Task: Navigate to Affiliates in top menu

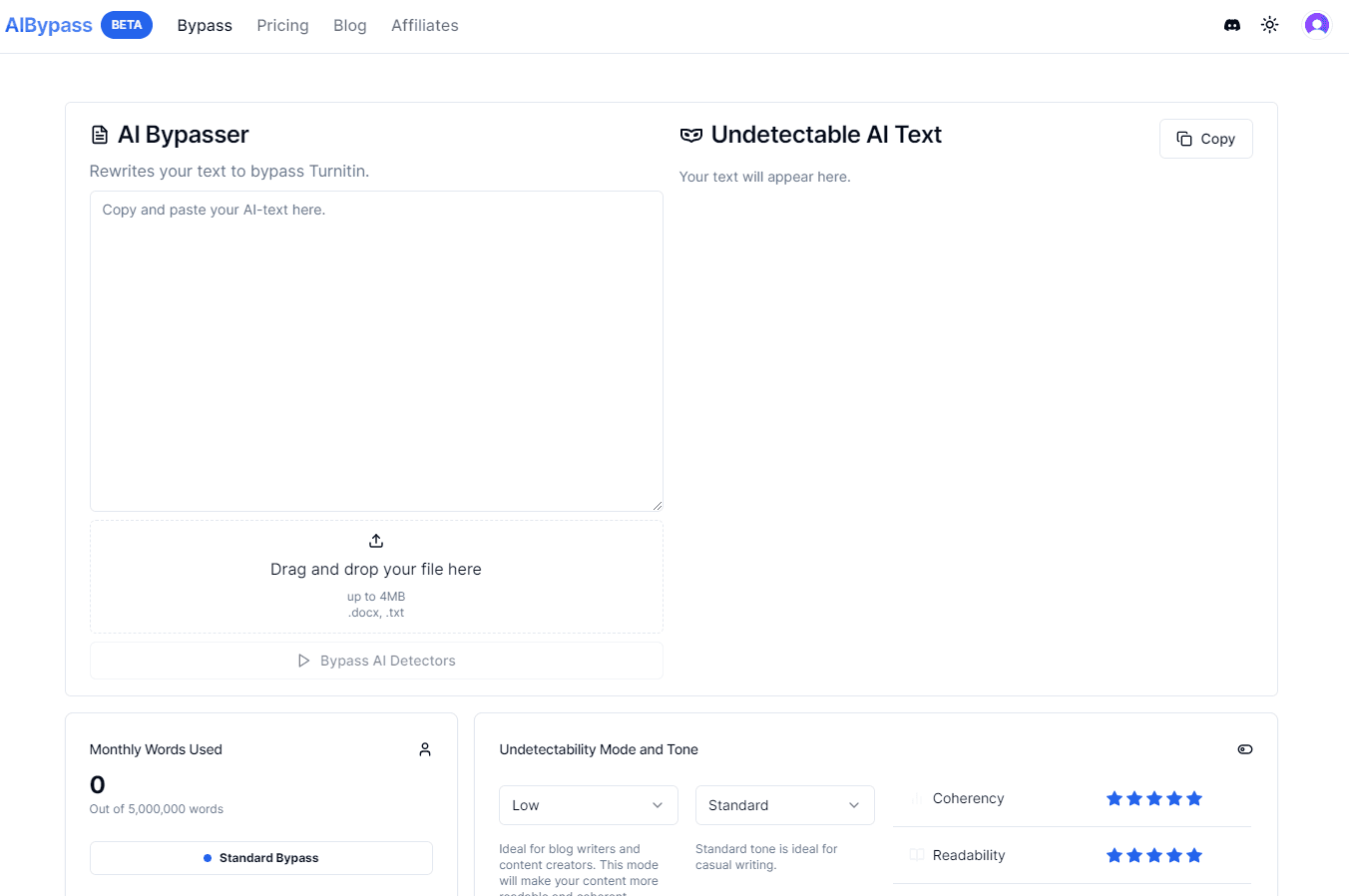Action: pos(424,25)
